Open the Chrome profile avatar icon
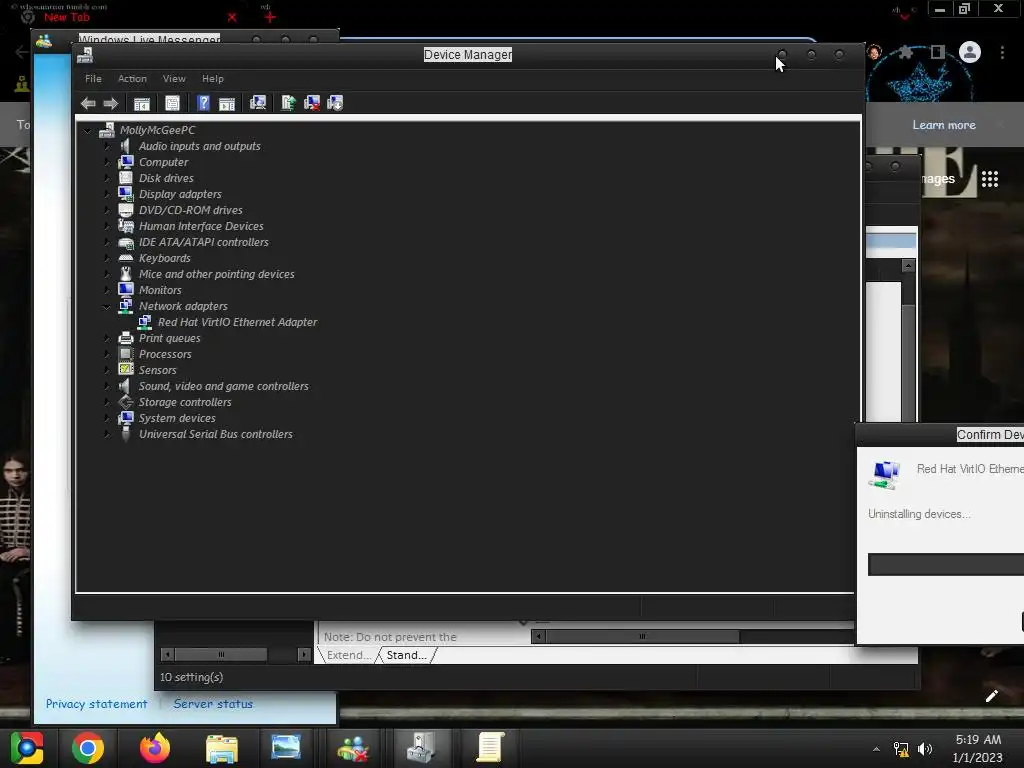 tap(970, 52)
